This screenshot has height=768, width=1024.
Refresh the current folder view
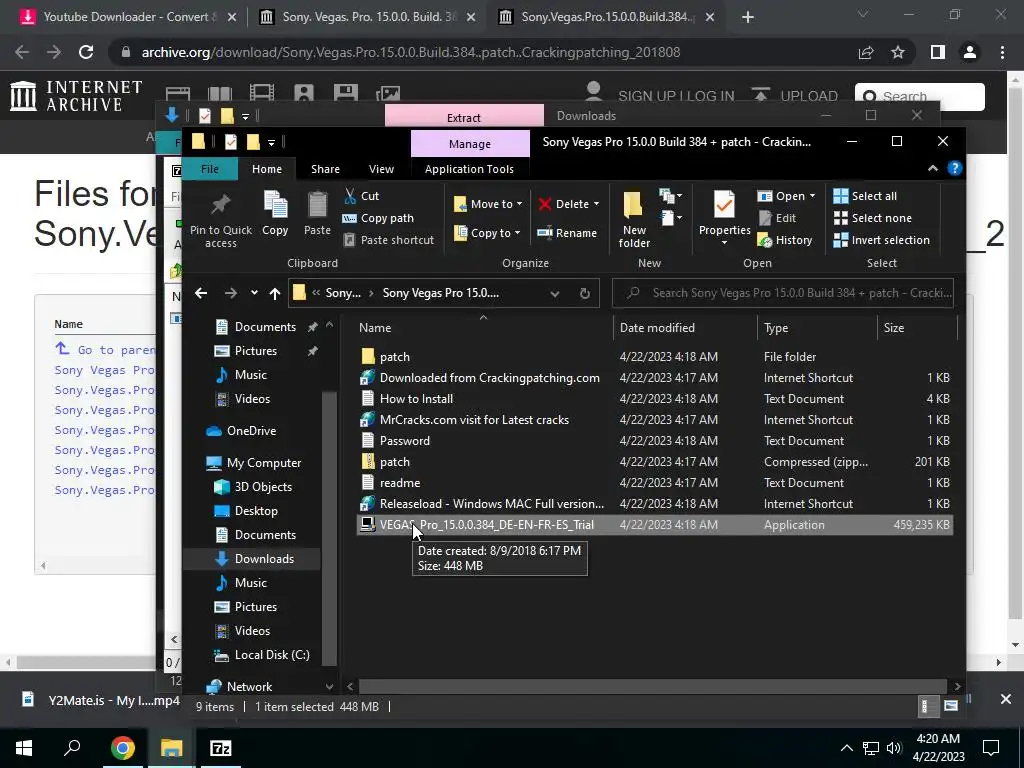tap(584, 293)
